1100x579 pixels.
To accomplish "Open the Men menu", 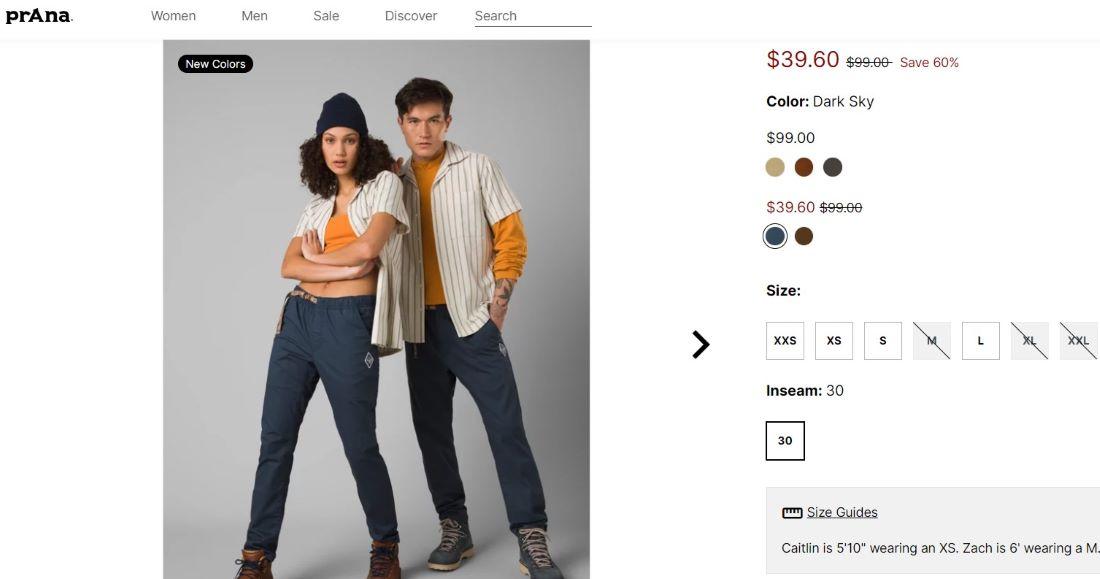I will pyautogui.click(x=254, y=16).
